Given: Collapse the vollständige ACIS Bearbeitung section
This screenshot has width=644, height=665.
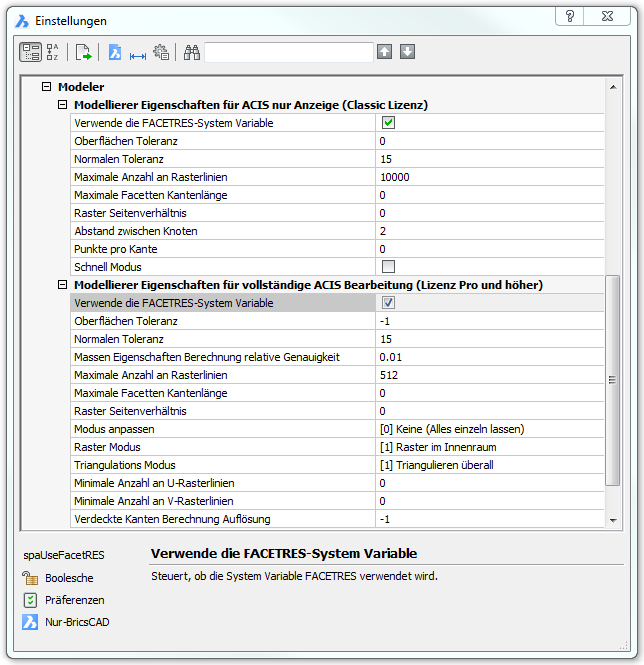Looking at the screenshot, I should (62, 285).
